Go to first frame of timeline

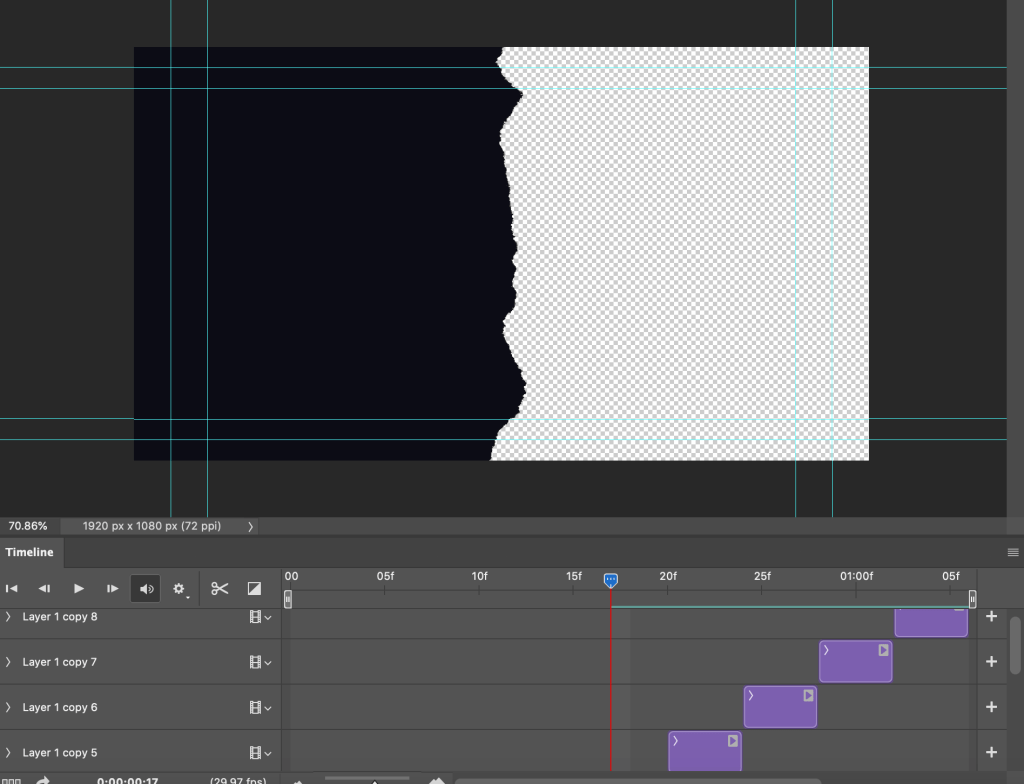pos(12,589)
